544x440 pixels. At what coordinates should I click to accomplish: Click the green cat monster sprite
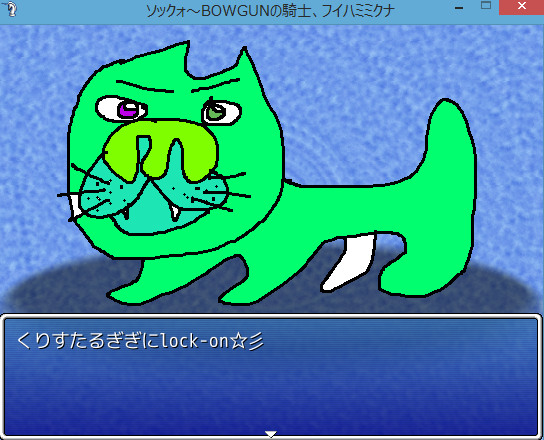[x=267, y=174]
